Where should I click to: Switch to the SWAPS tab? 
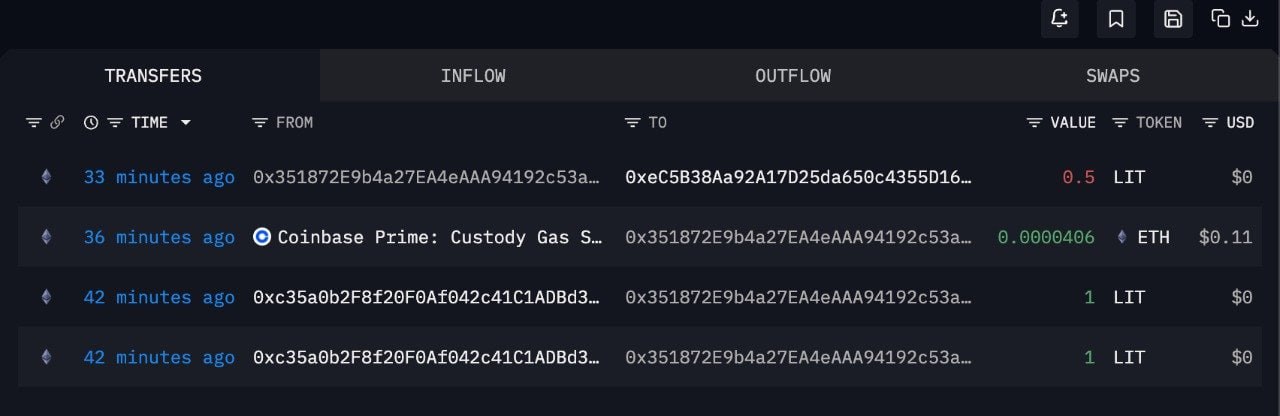[x=1113, y=76]
